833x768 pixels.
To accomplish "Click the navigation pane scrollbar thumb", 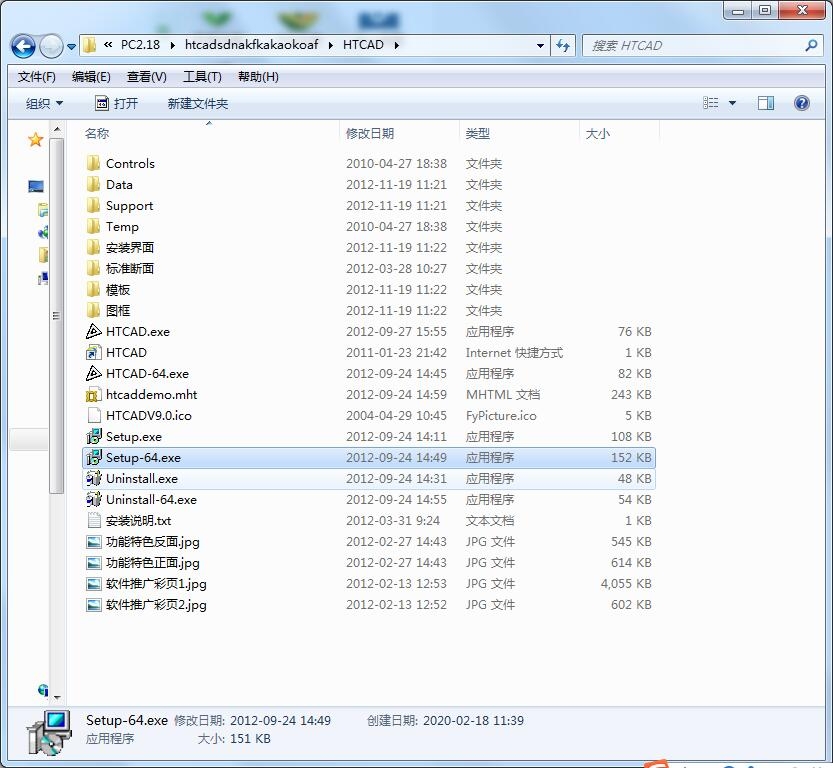I will pos(57,316).
